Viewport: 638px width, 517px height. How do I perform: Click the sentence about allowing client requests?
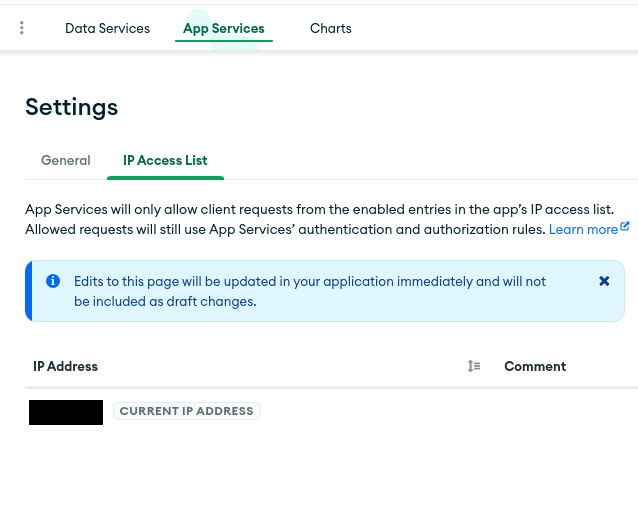318,209
